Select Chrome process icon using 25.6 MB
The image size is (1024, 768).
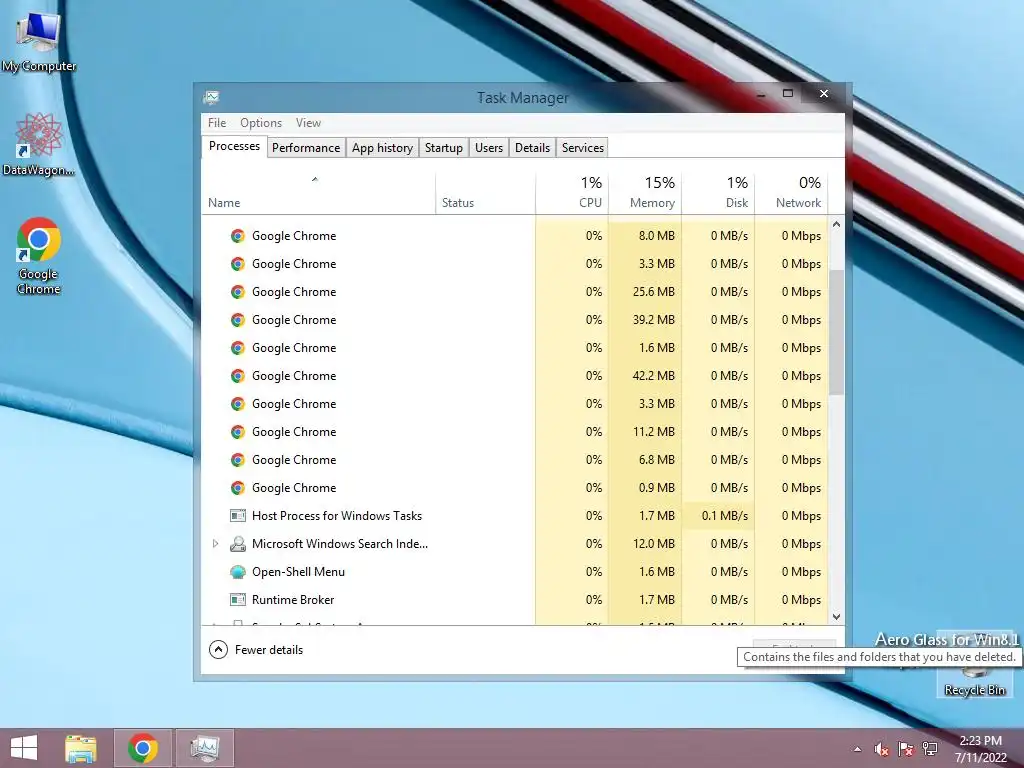click(x=238, y=292)
